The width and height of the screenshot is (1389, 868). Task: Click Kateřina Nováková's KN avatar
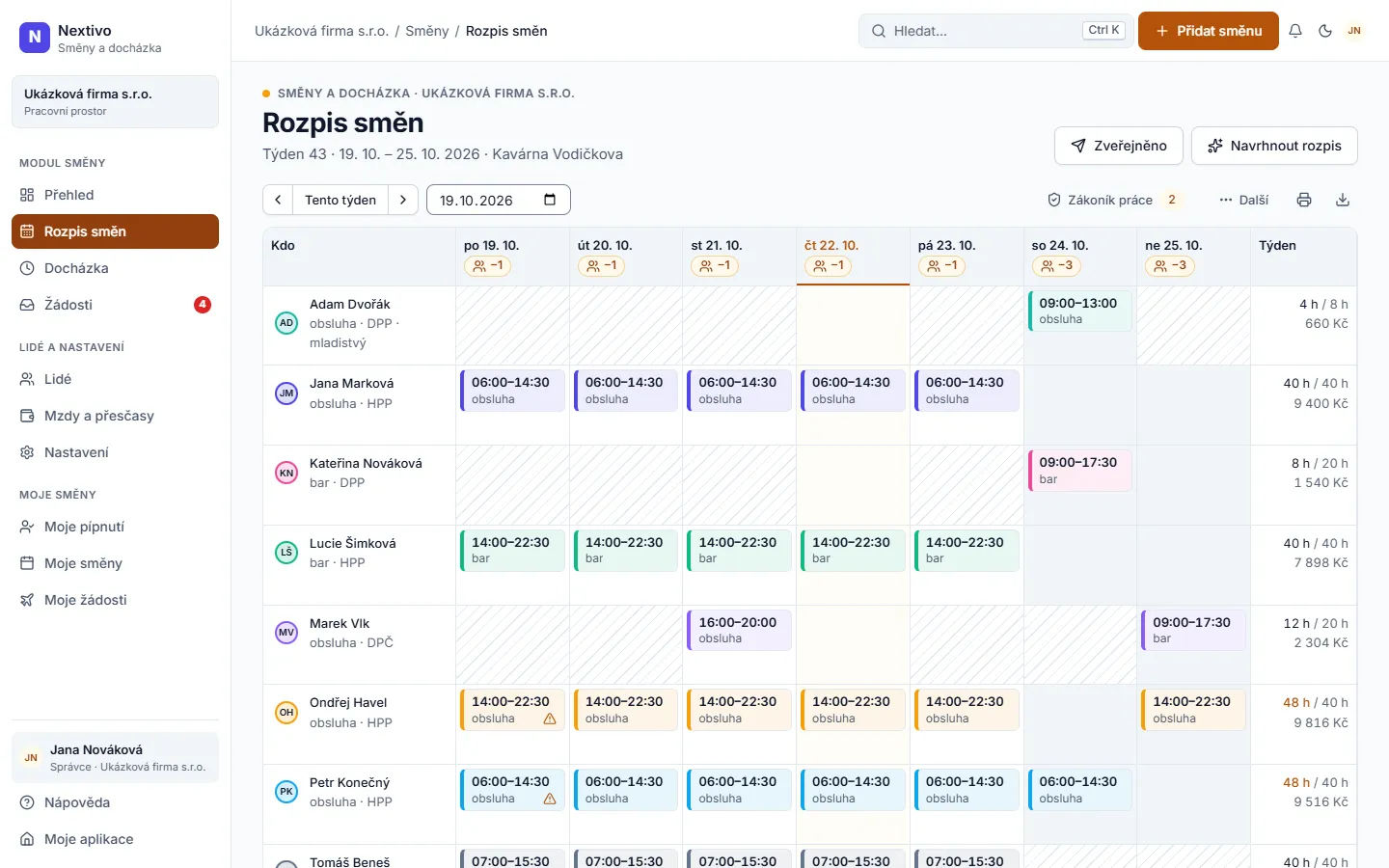click(x=286, y=473)
